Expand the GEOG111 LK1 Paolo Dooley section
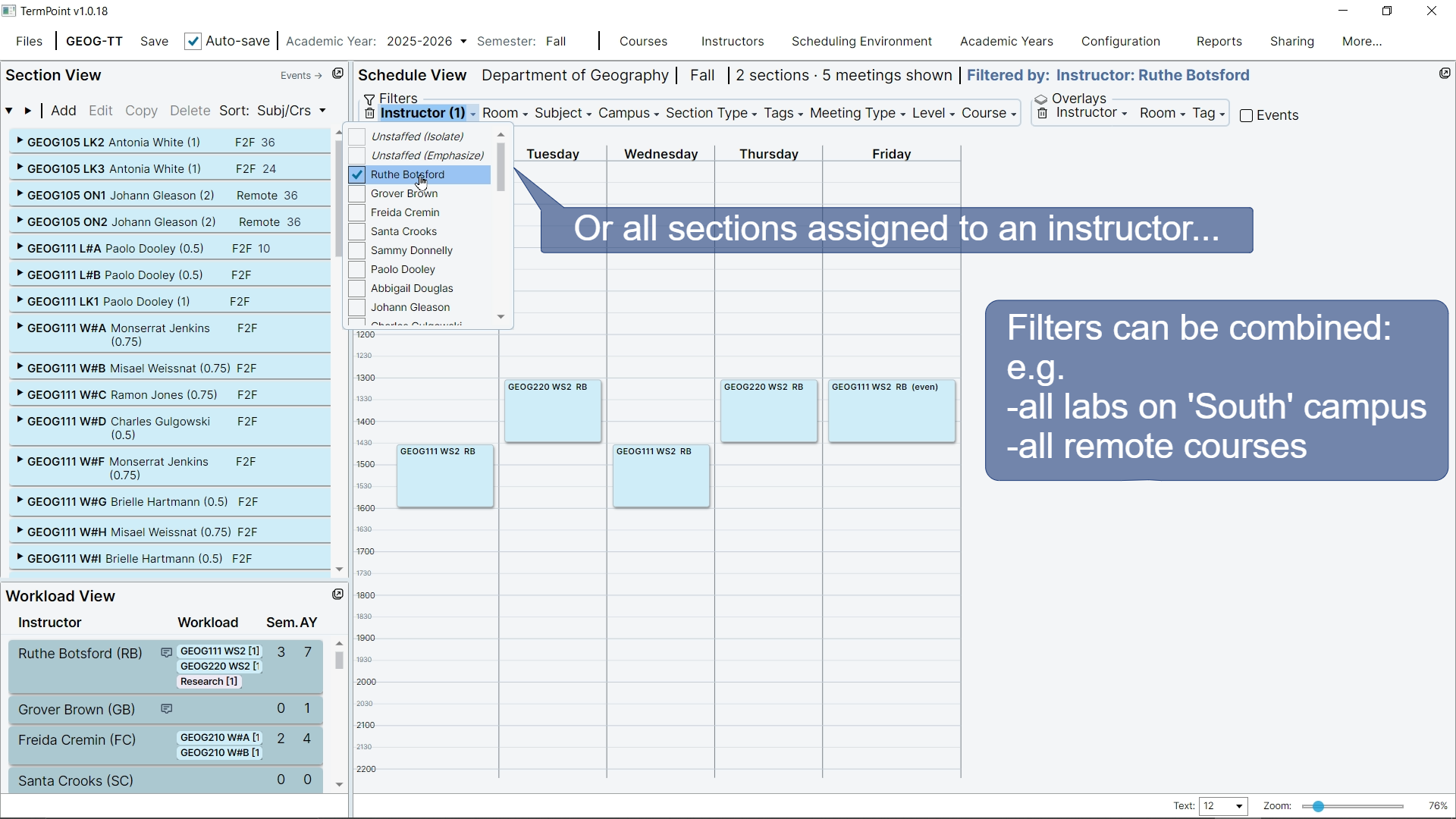 point(19,300)
